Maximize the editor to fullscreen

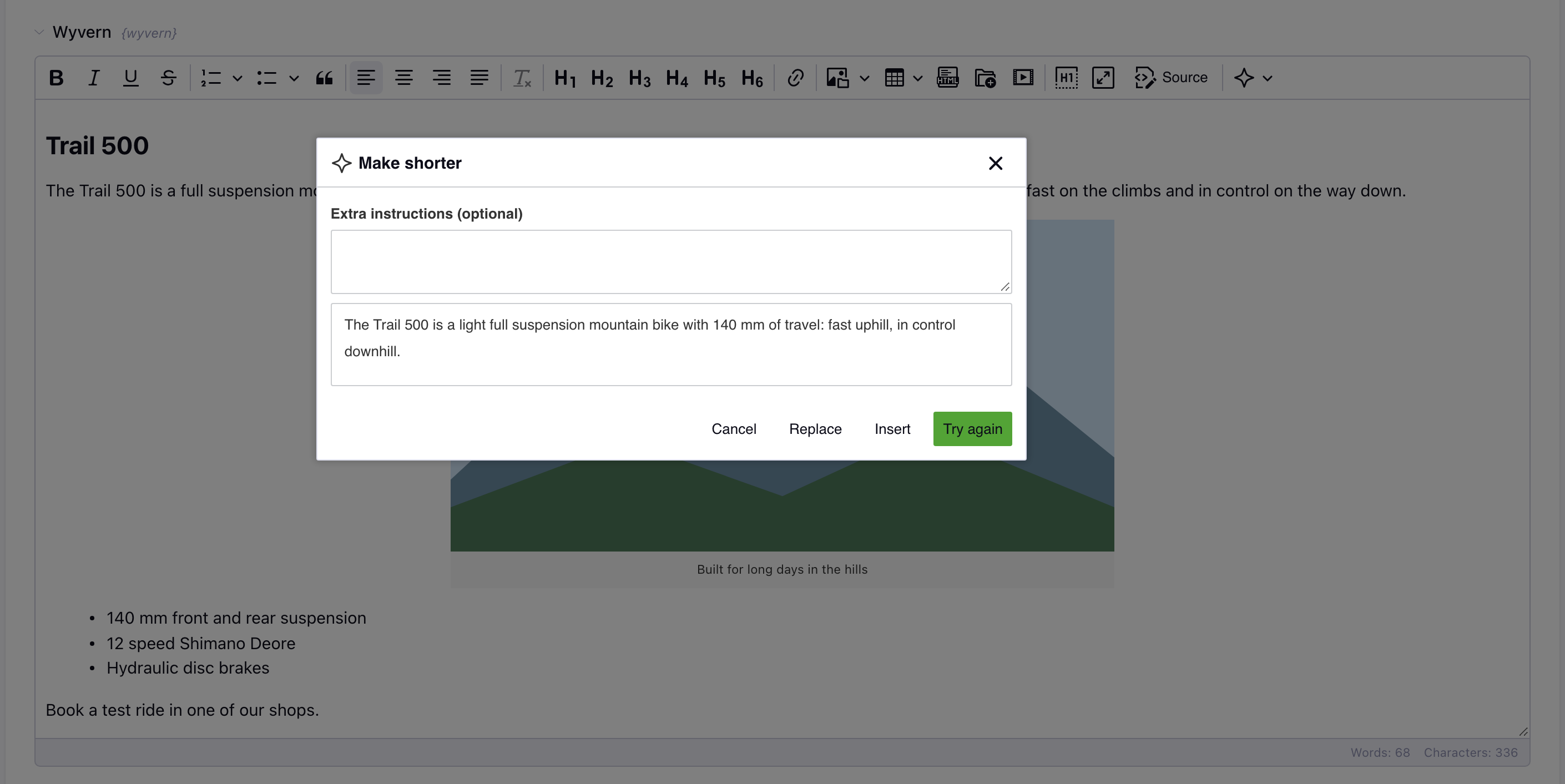1103,78
